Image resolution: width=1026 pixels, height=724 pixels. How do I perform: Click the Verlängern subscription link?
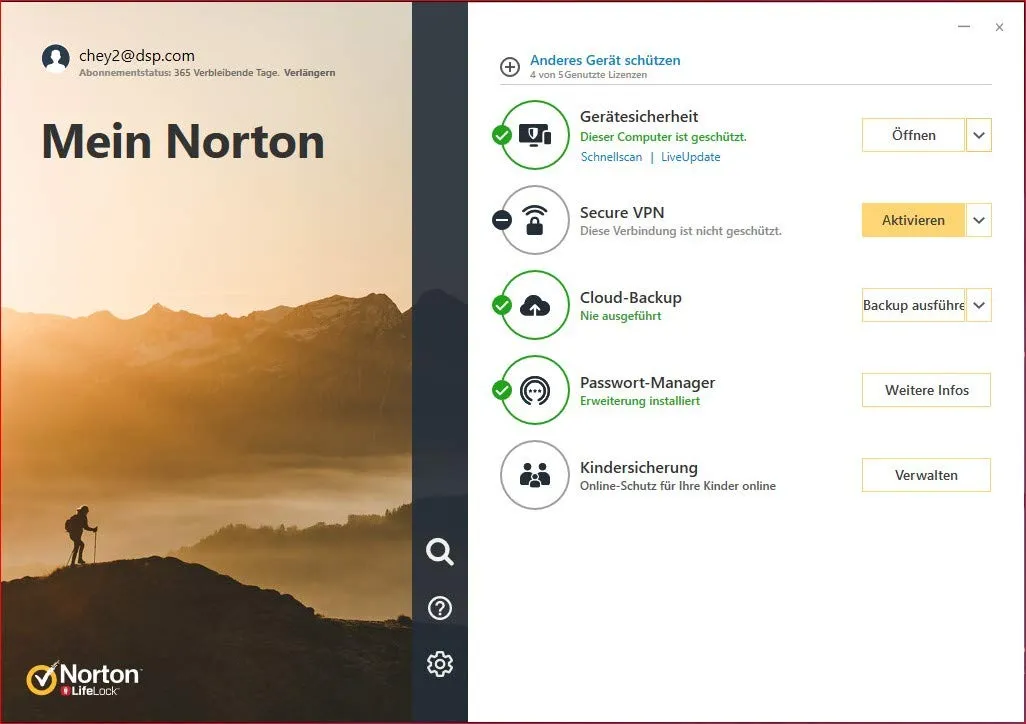pos(309,73)
